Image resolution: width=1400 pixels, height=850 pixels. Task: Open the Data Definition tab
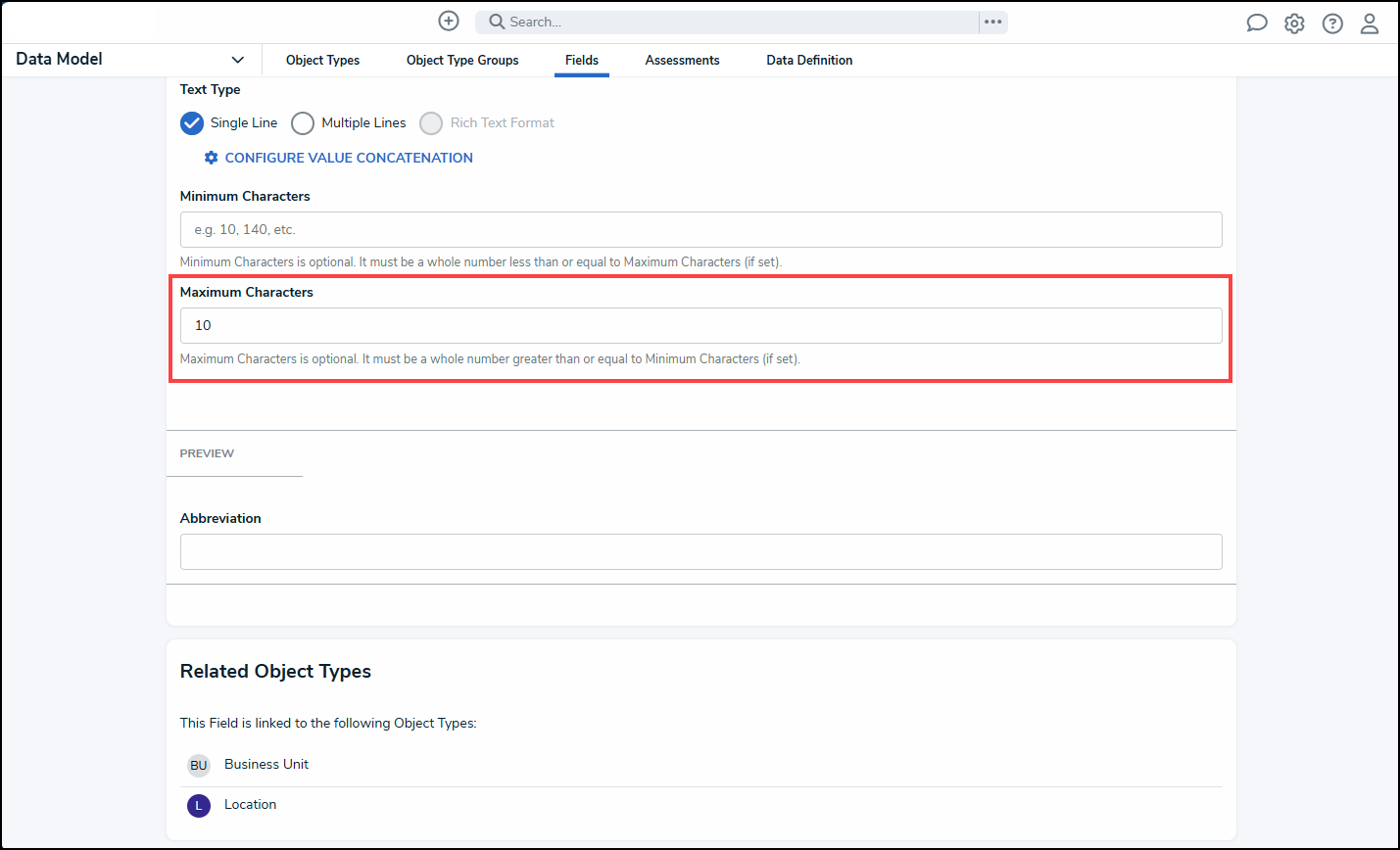(809, 61)
